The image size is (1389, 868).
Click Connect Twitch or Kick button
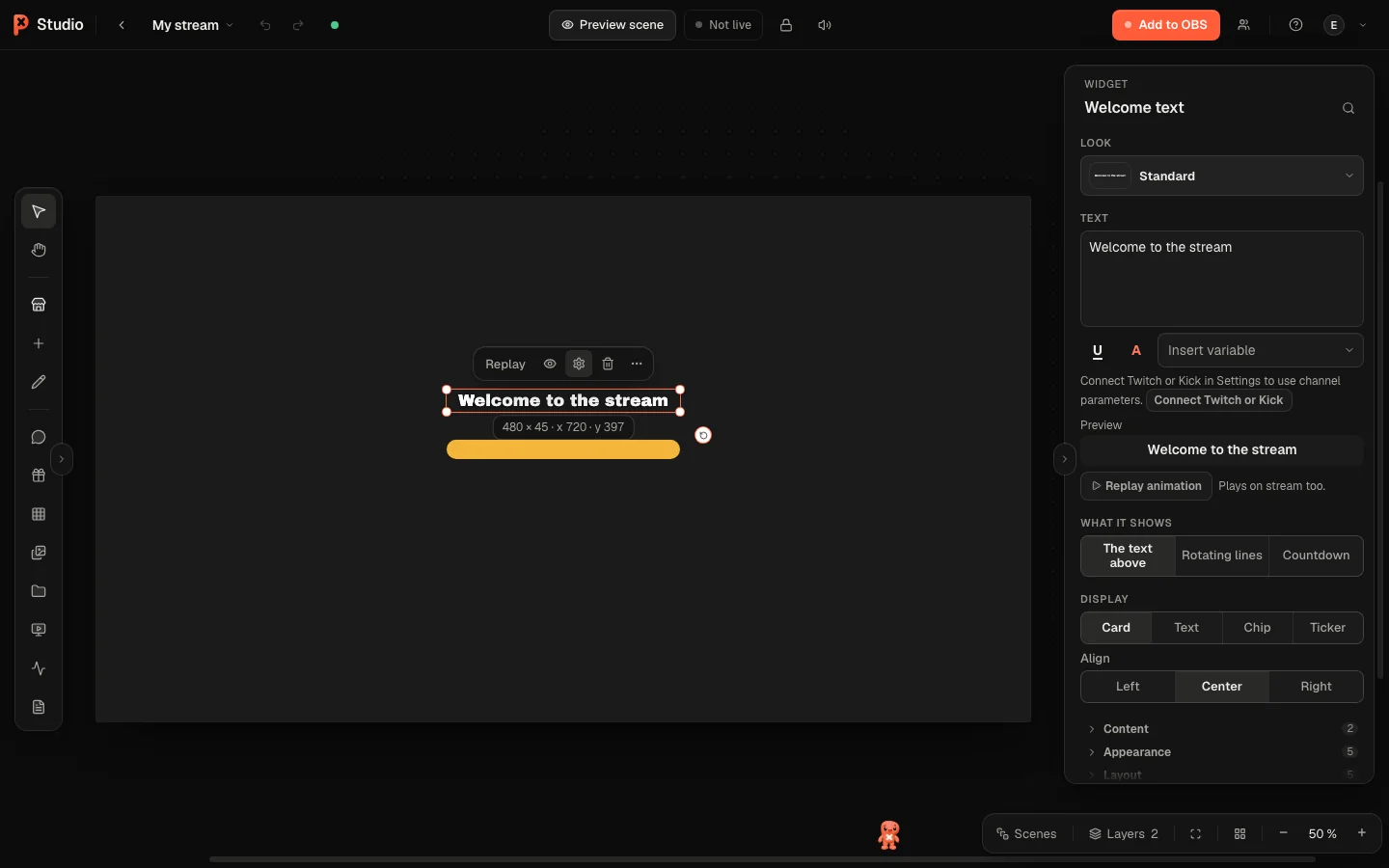pyautogui.click(x=1218, y=400)
